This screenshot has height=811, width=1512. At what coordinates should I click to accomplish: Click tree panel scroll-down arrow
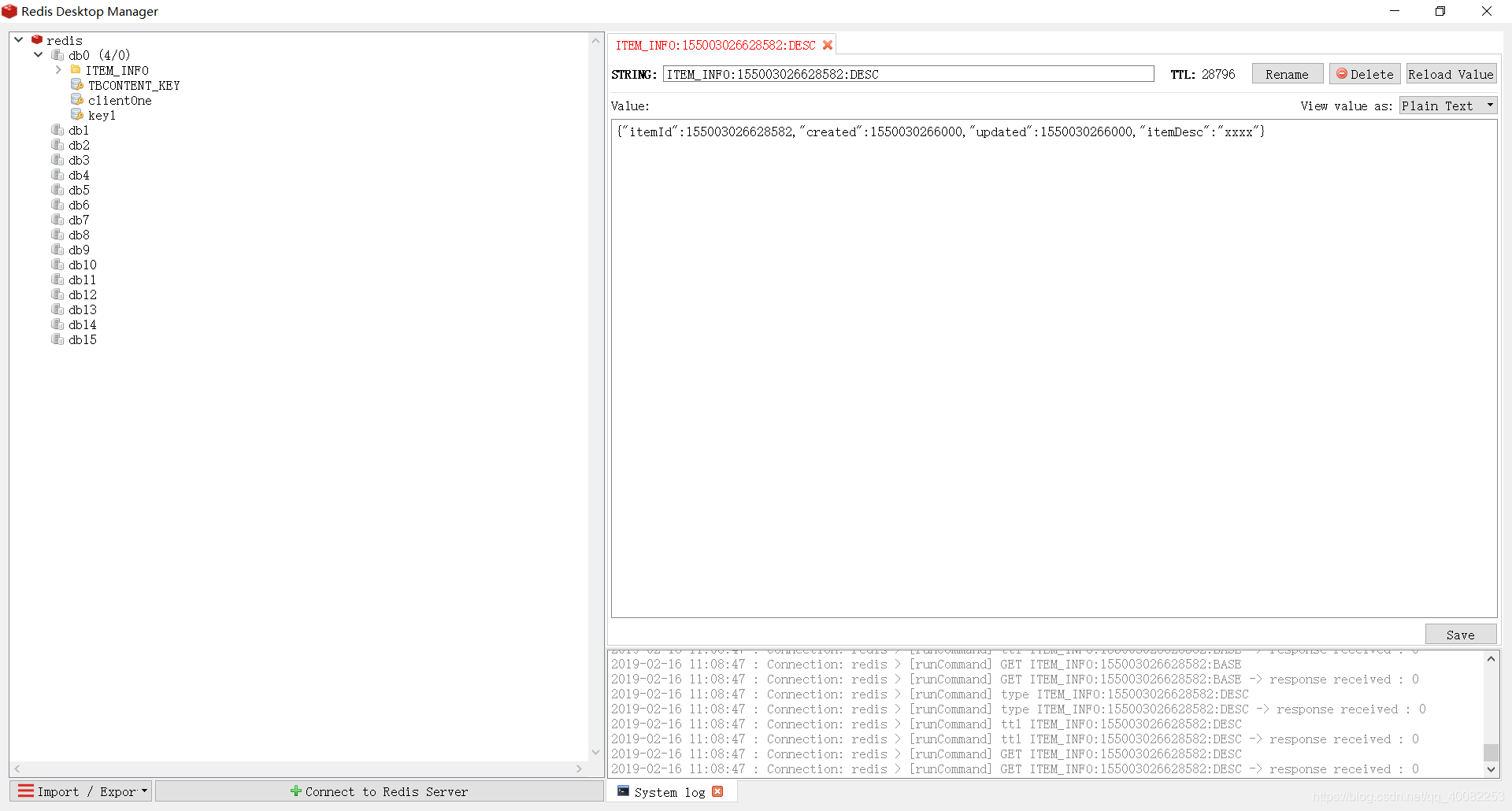596,753
